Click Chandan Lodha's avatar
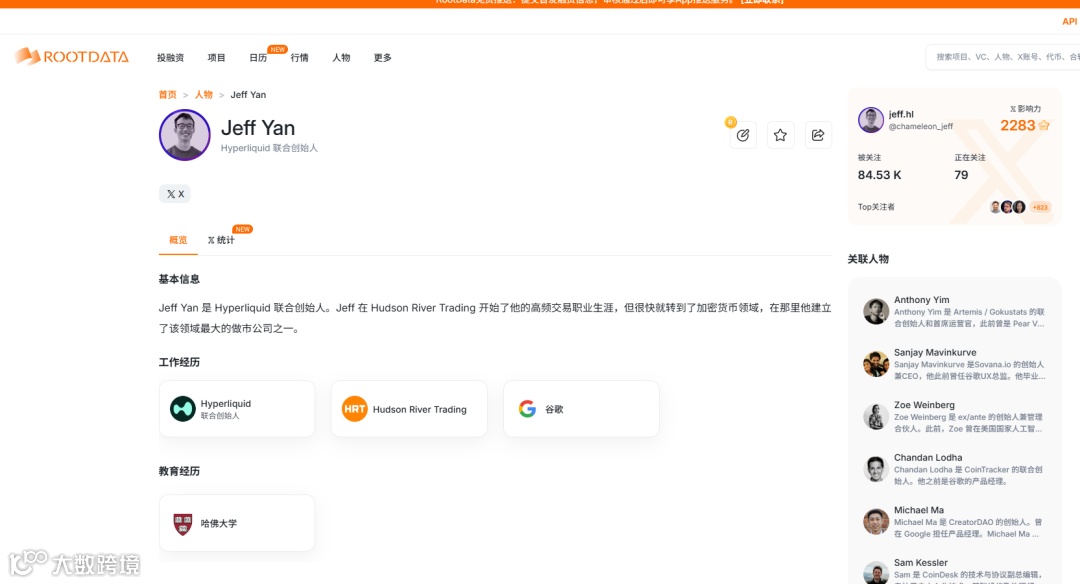 [875, 469]
